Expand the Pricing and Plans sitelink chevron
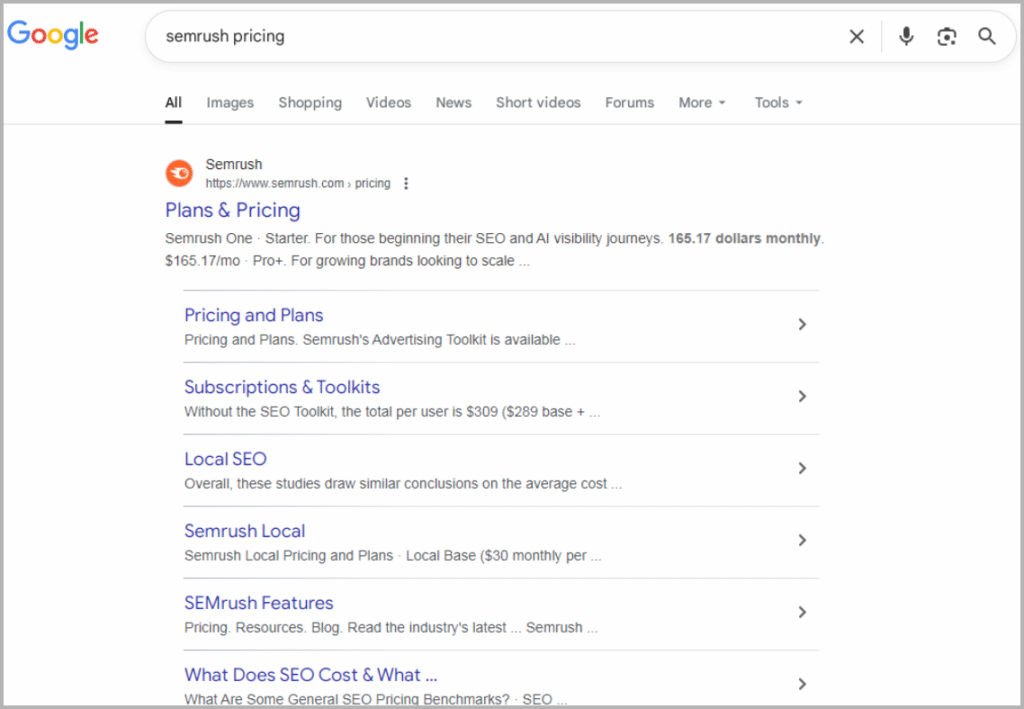1024x709 pixels. (x=802, y=324)
